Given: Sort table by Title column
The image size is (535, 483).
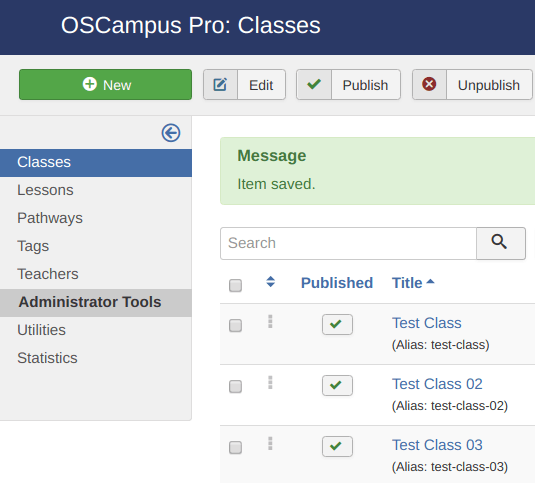Looking at the screenshot, I should (x=407, y=283).
